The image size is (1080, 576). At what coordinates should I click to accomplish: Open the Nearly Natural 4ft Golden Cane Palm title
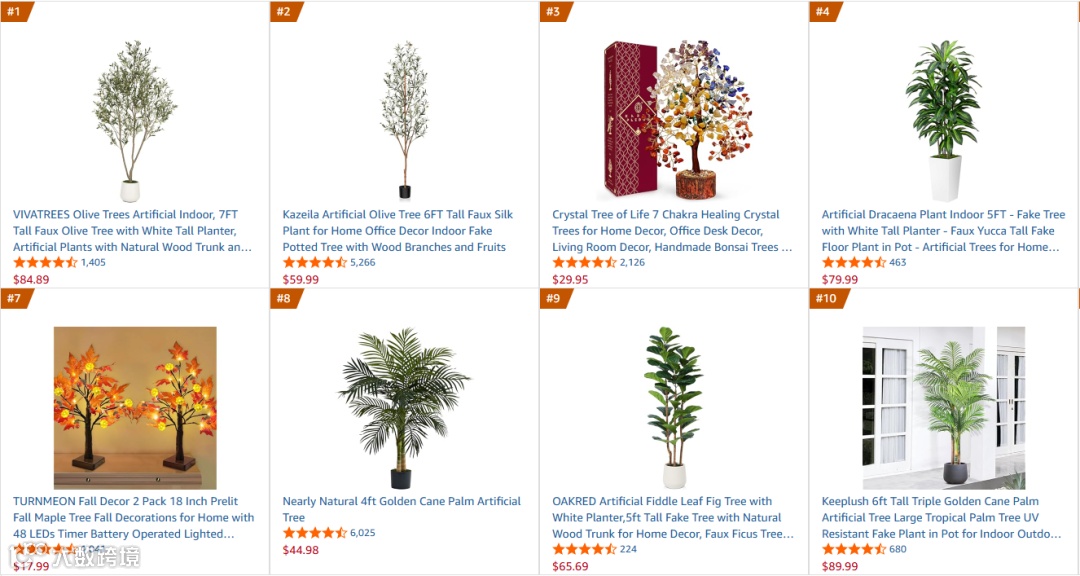[x=402, y=509]
